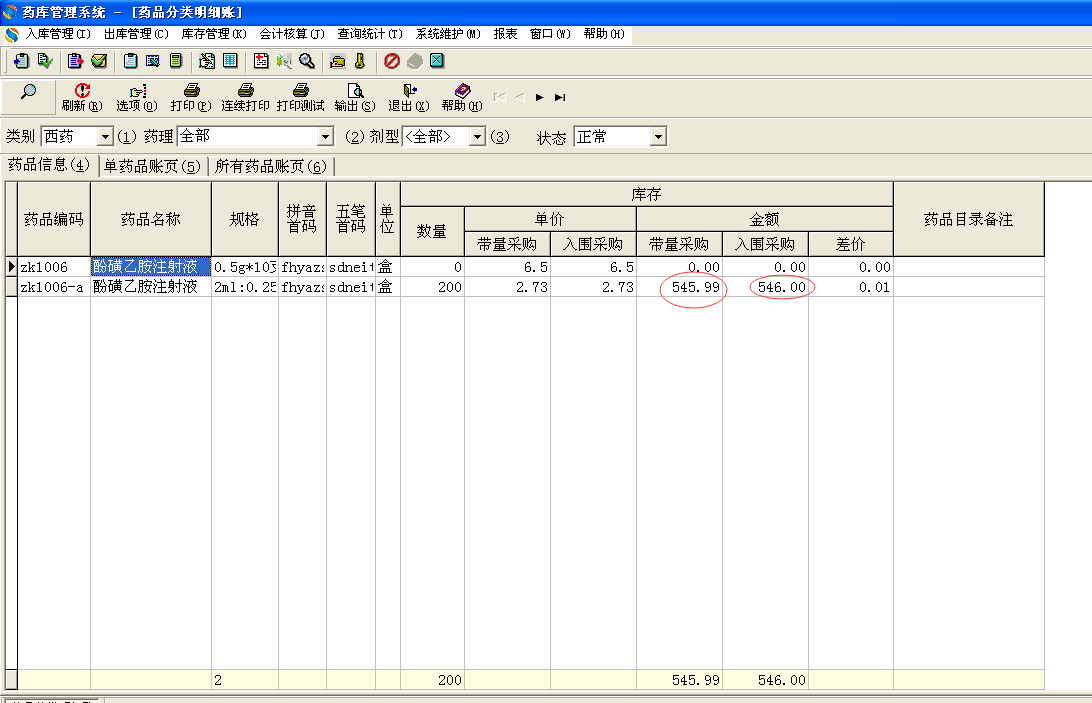
Task: Open 会计核算(J) menu
Action: click(x=292, y=34)
